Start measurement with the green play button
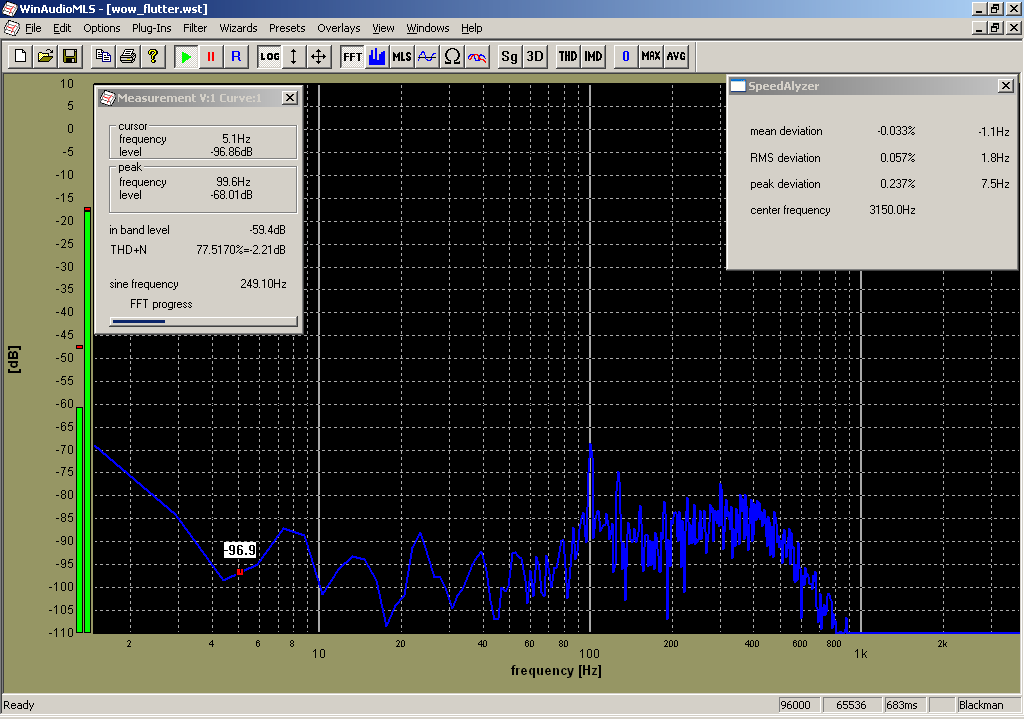The height and width of the screenshot is (719, 1024). [186, 57]
